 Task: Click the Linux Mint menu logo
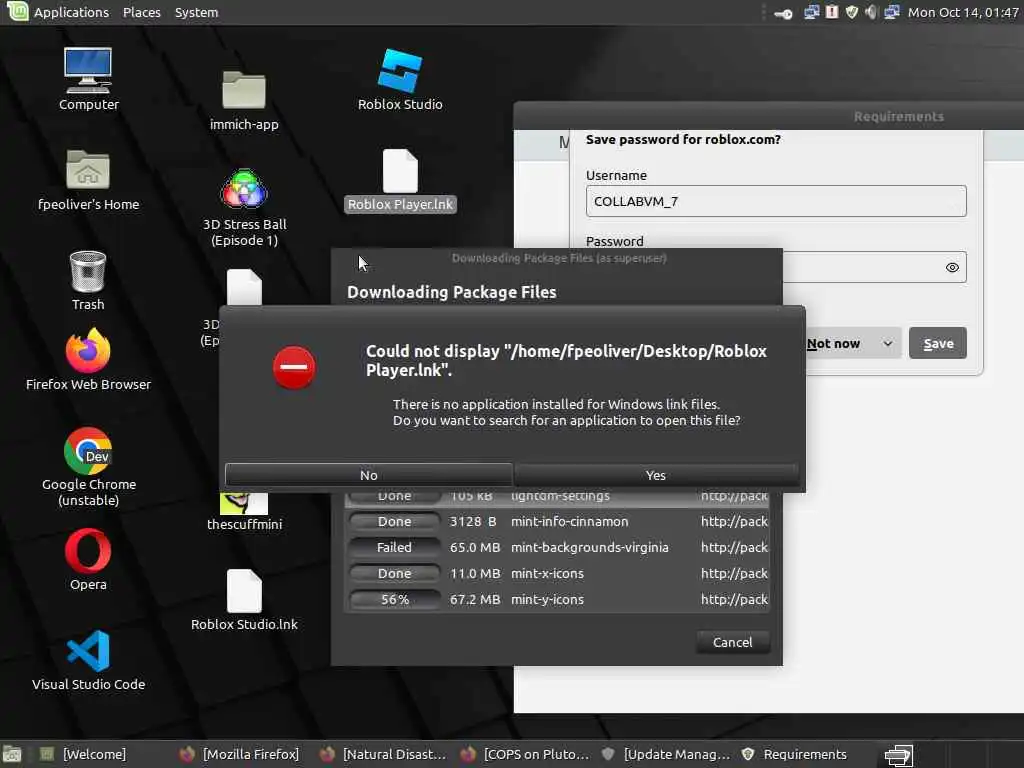(17, 12)
